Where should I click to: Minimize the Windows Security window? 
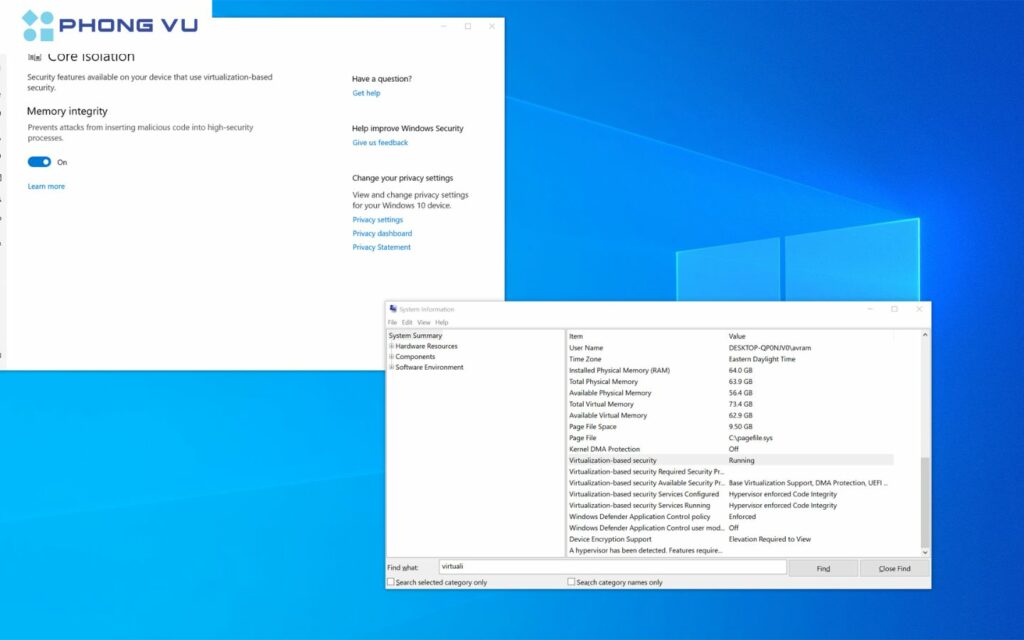(443, 26)
